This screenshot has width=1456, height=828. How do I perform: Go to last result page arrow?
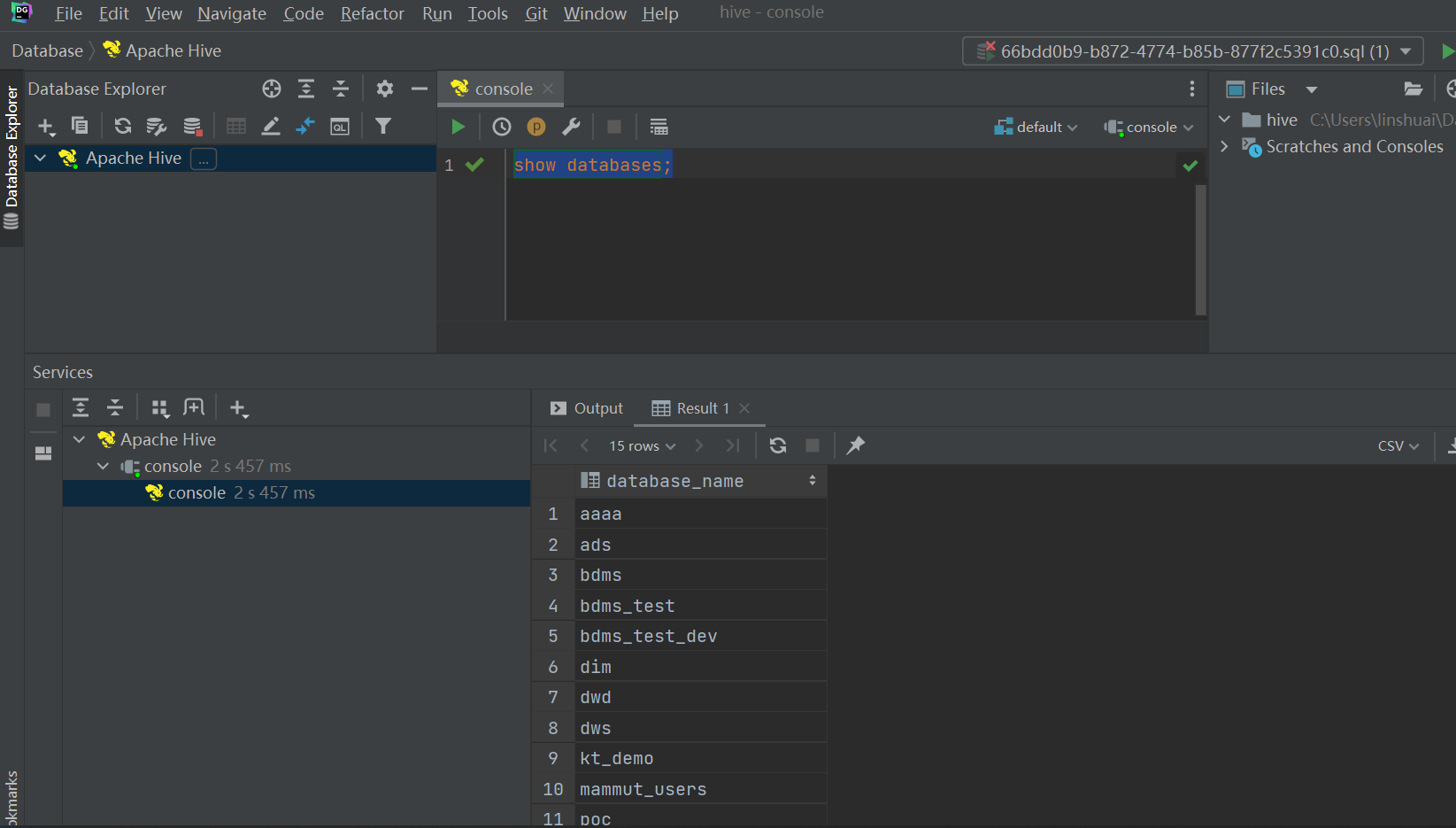pos(733,445)
